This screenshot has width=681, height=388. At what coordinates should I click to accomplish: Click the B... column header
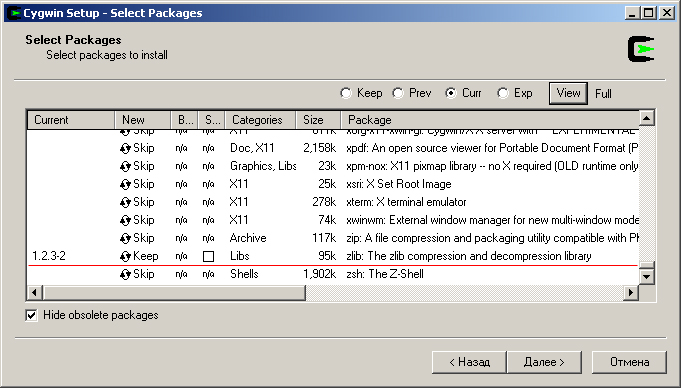(184, 120)
